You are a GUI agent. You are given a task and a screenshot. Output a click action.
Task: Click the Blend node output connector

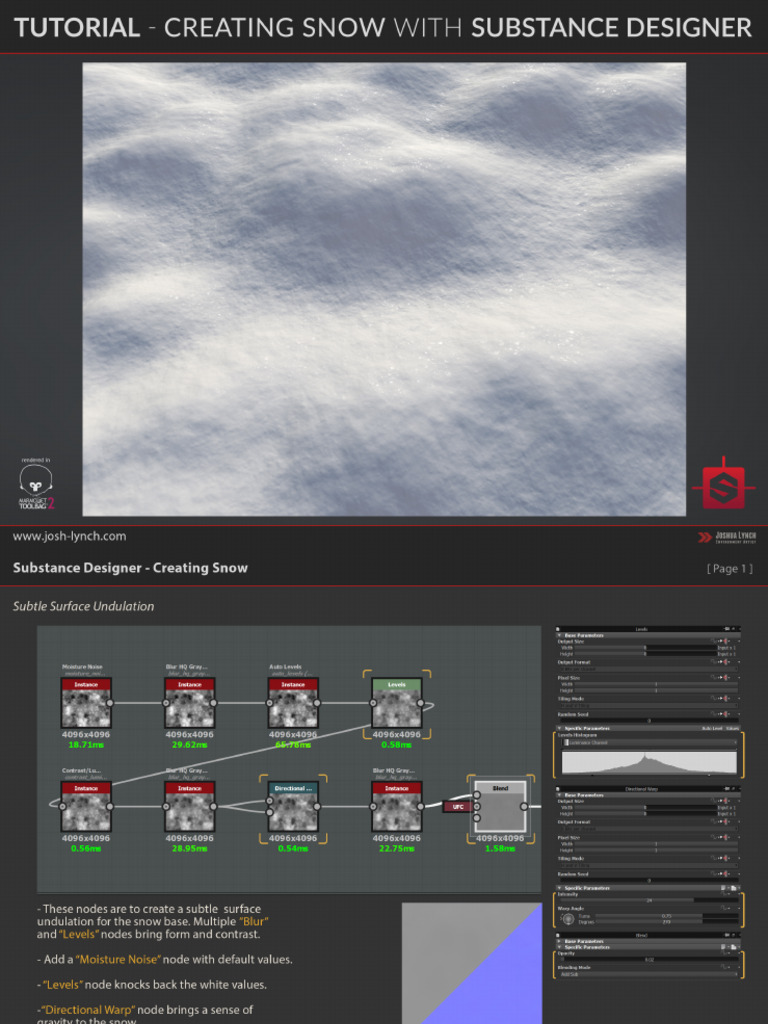point(524,807)
